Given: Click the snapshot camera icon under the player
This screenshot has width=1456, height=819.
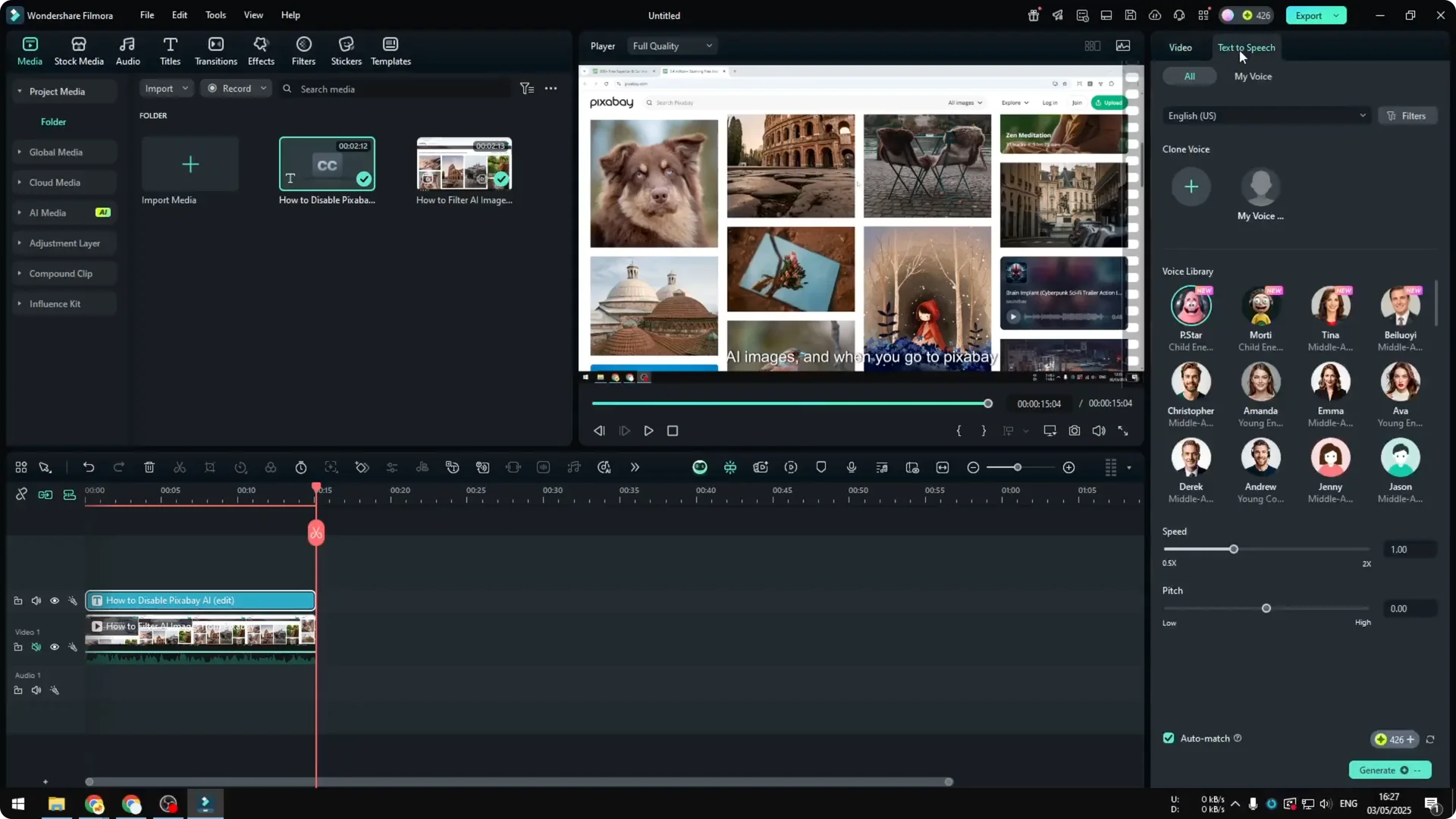Looking at the screenshot, I should 1074,431.
